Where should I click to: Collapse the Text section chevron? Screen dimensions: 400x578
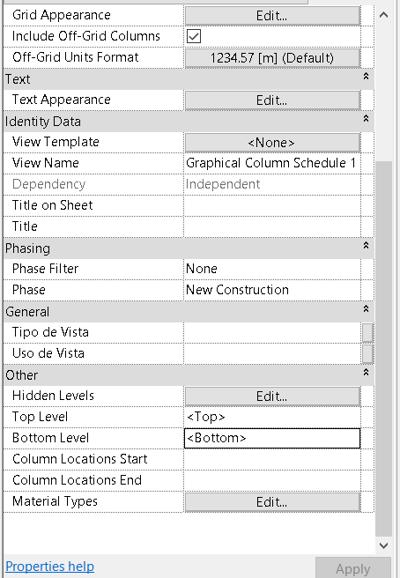point(366,76)
